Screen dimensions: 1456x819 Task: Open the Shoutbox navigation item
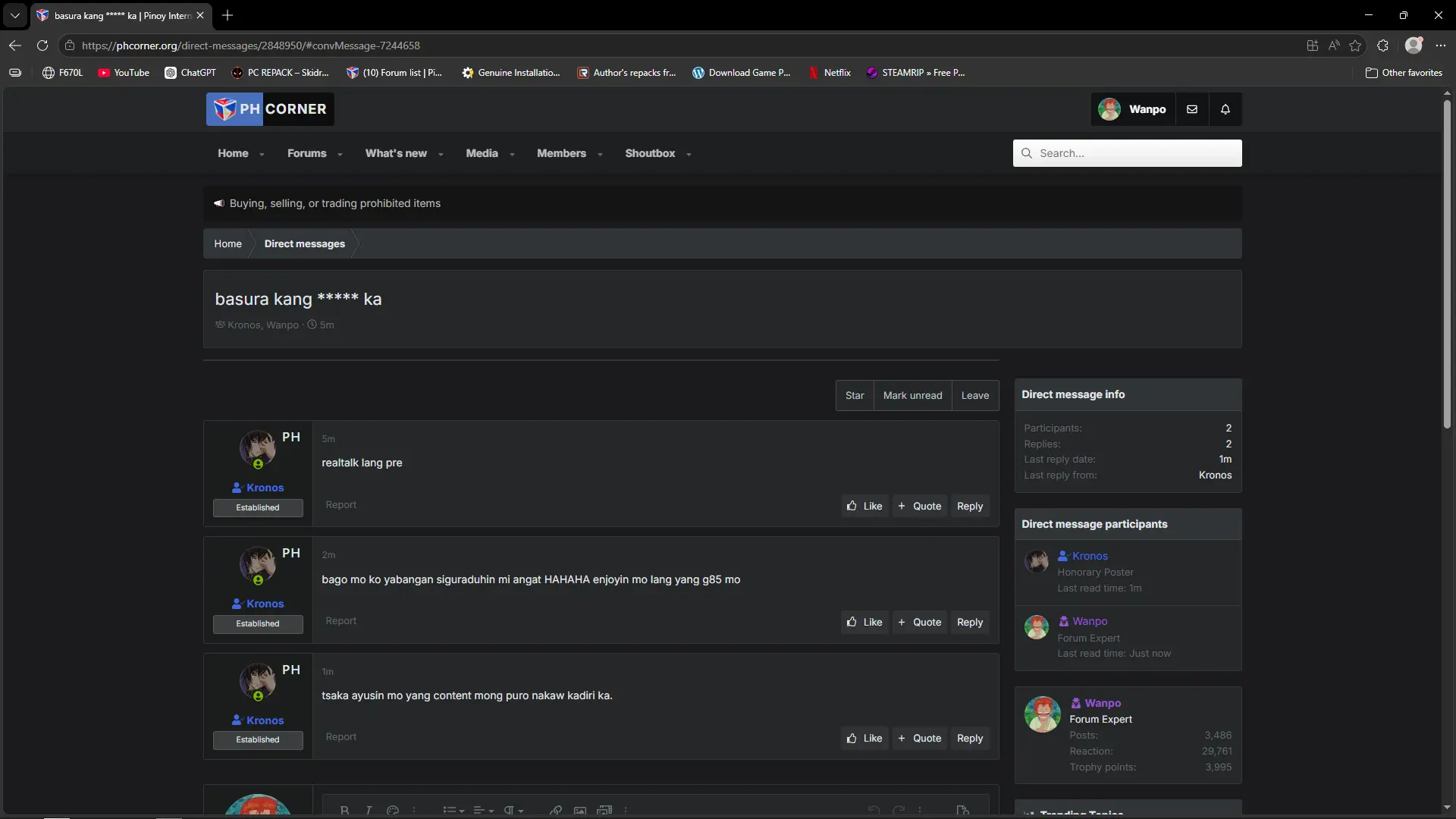point(650,153)
